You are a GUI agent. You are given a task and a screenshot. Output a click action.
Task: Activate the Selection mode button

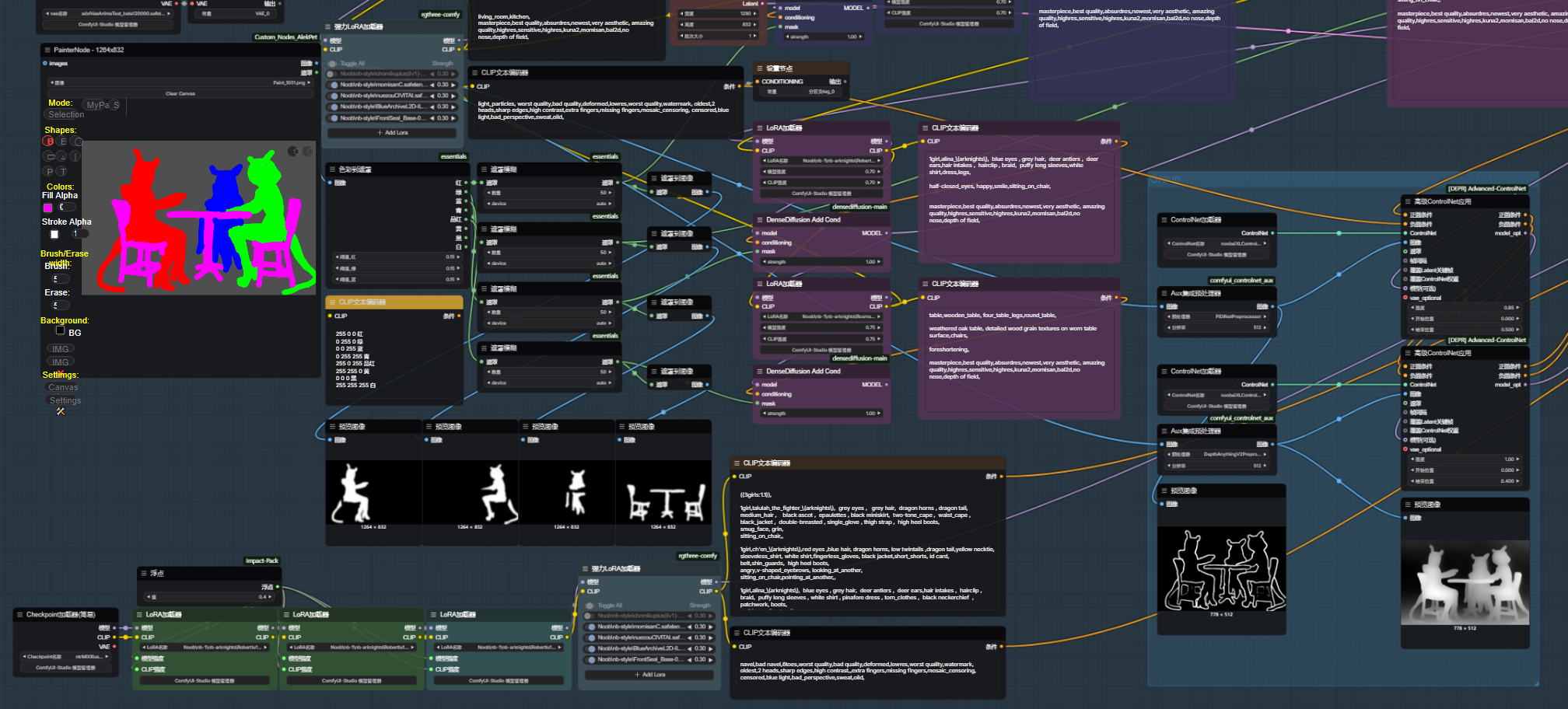coord(66,114)
